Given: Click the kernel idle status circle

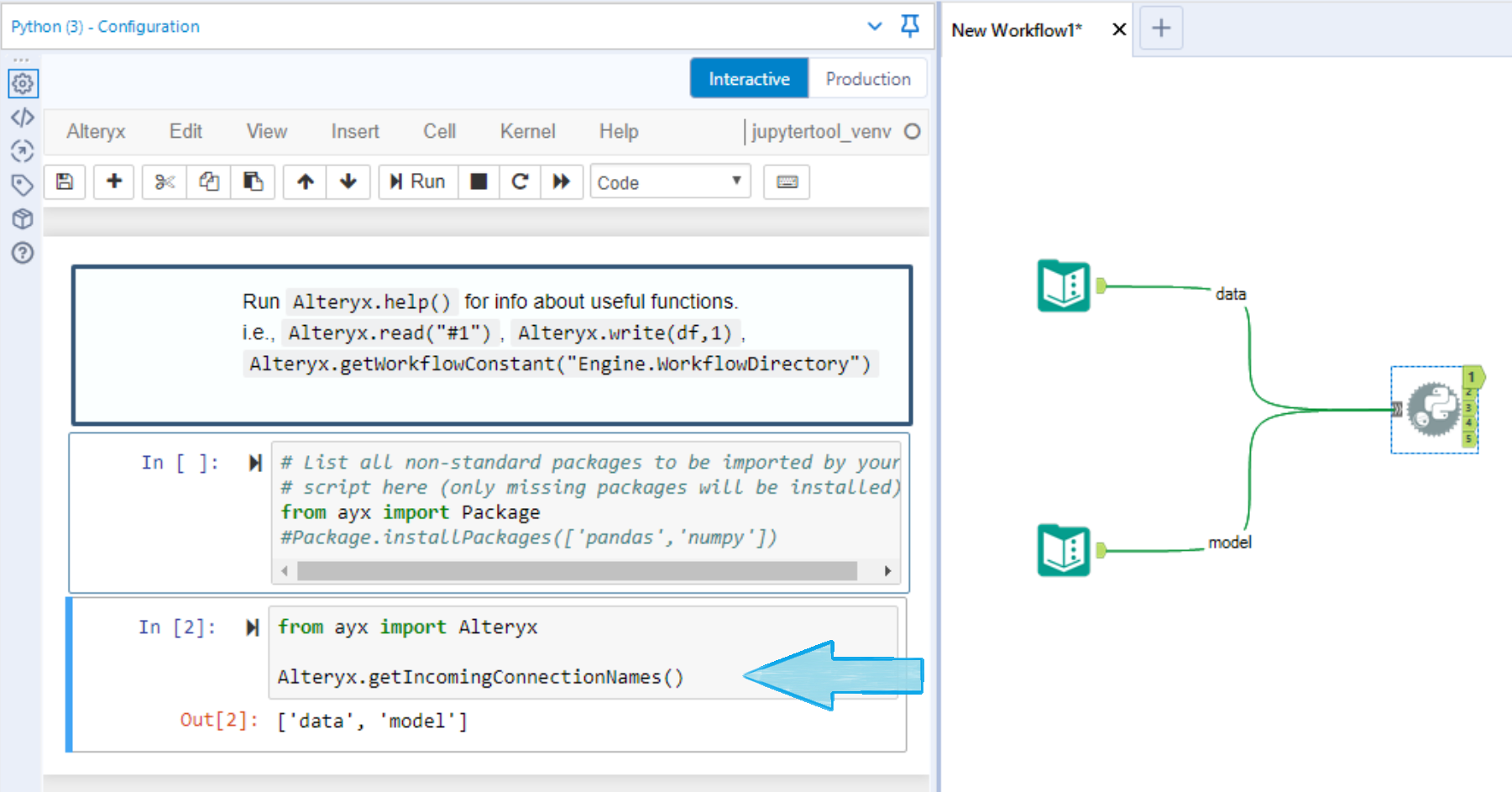Looking at the screenshot, I should point(913,132).
